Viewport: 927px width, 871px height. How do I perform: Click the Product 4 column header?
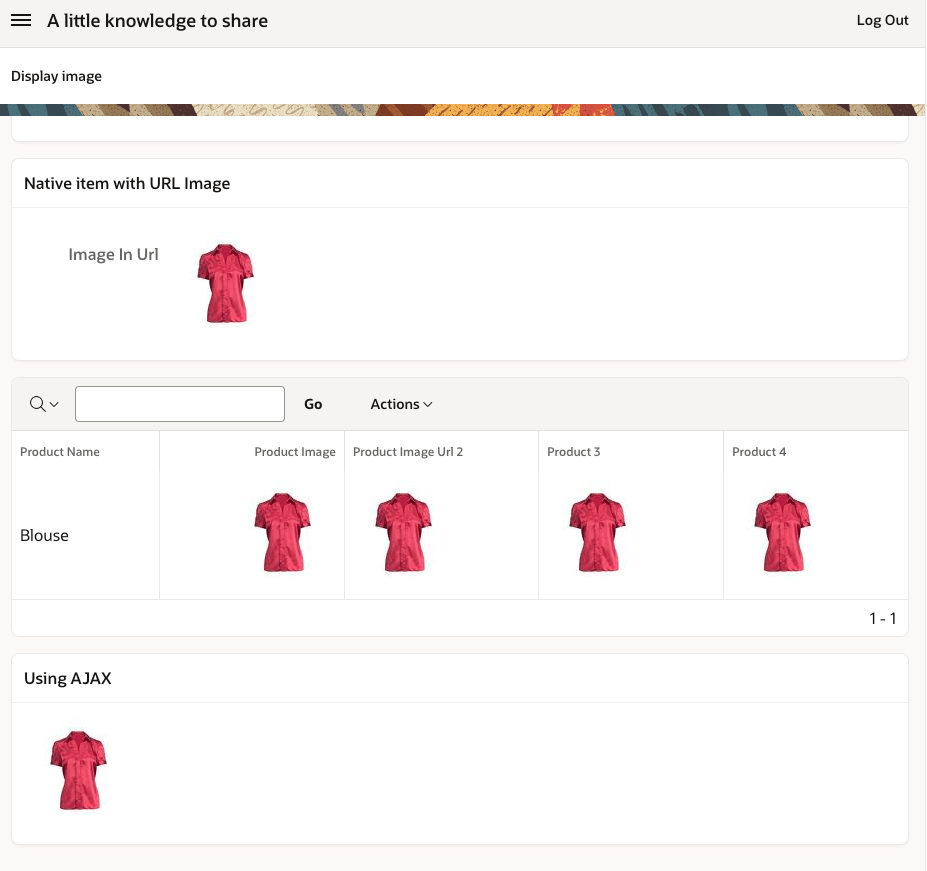point(759,452)
